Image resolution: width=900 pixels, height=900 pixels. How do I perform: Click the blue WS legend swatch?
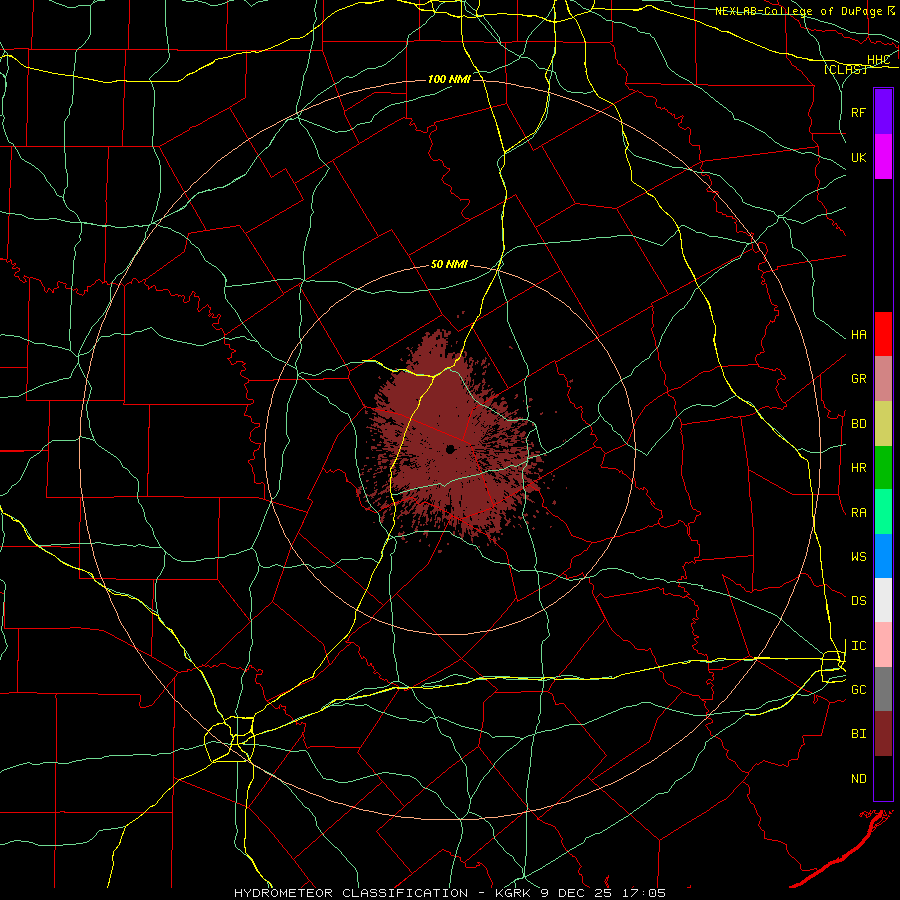[883, 556]
